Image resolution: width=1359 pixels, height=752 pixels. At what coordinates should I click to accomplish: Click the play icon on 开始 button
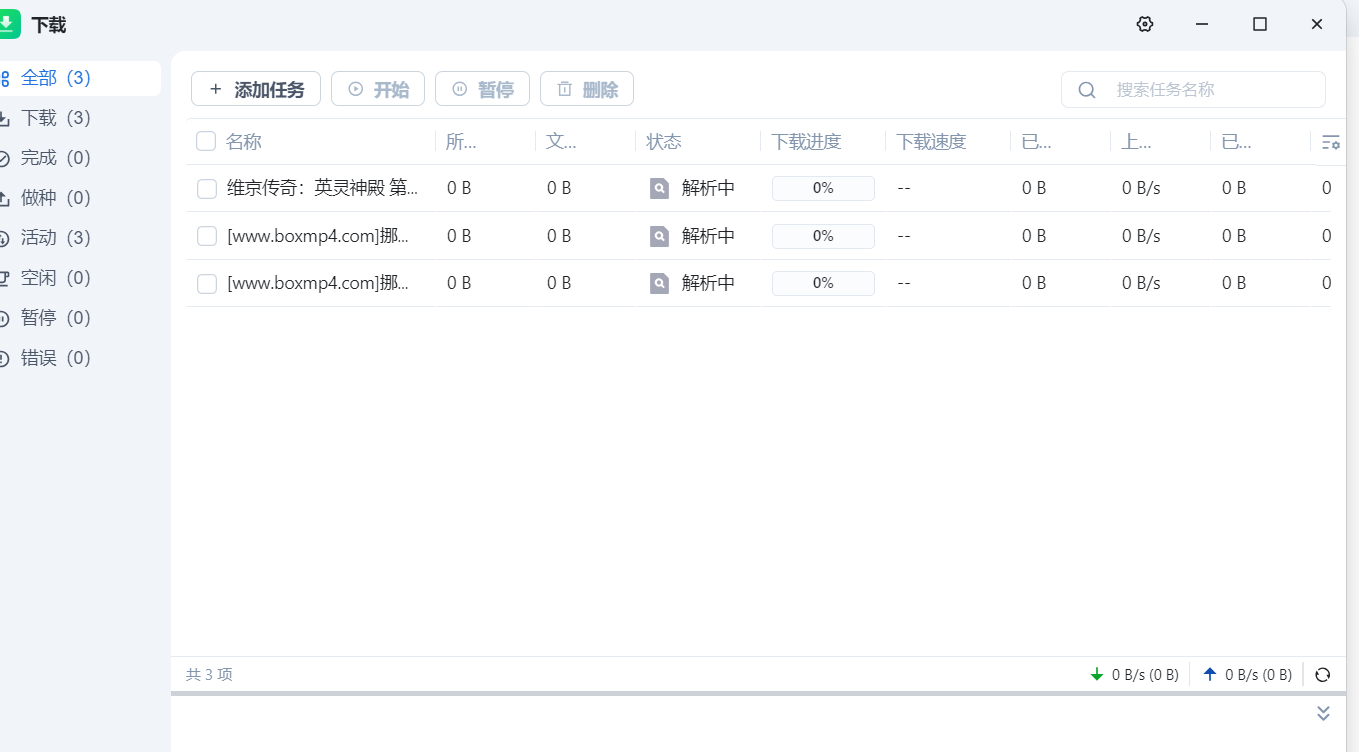[355, 89]
